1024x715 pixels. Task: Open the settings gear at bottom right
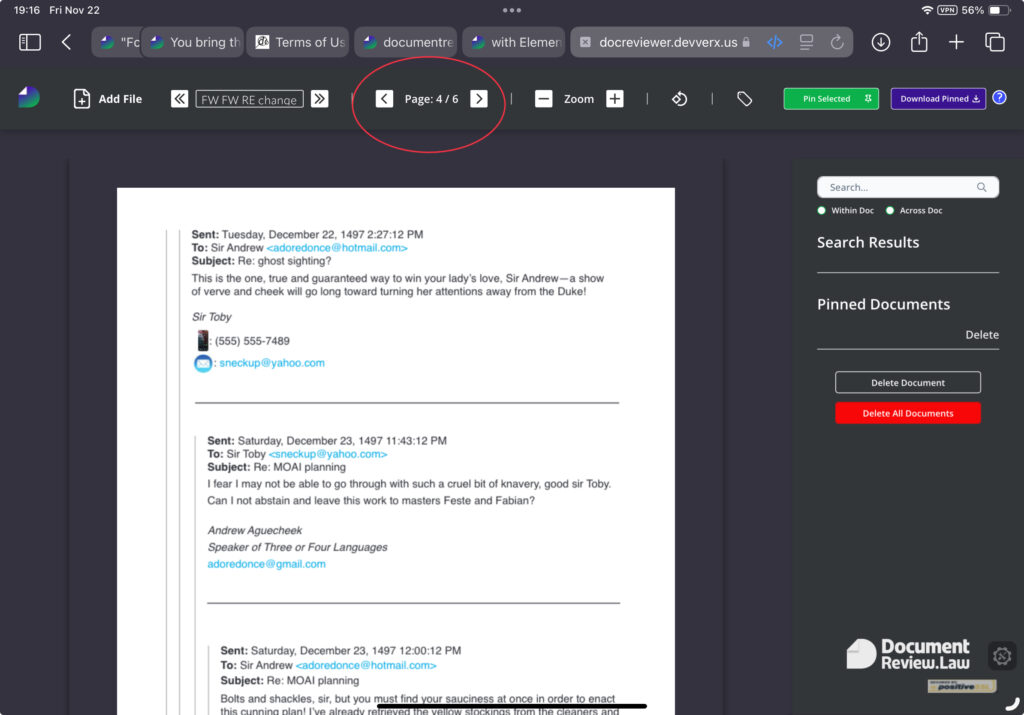point(1001,656)
